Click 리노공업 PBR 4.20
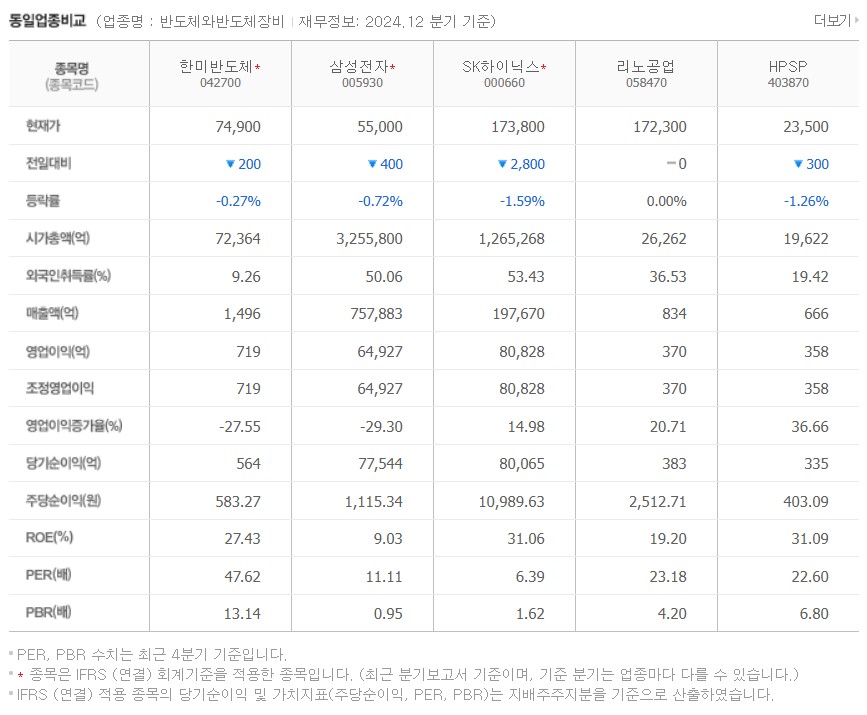The width and height of the screenshot is (867, 715). tap(672, 614)
